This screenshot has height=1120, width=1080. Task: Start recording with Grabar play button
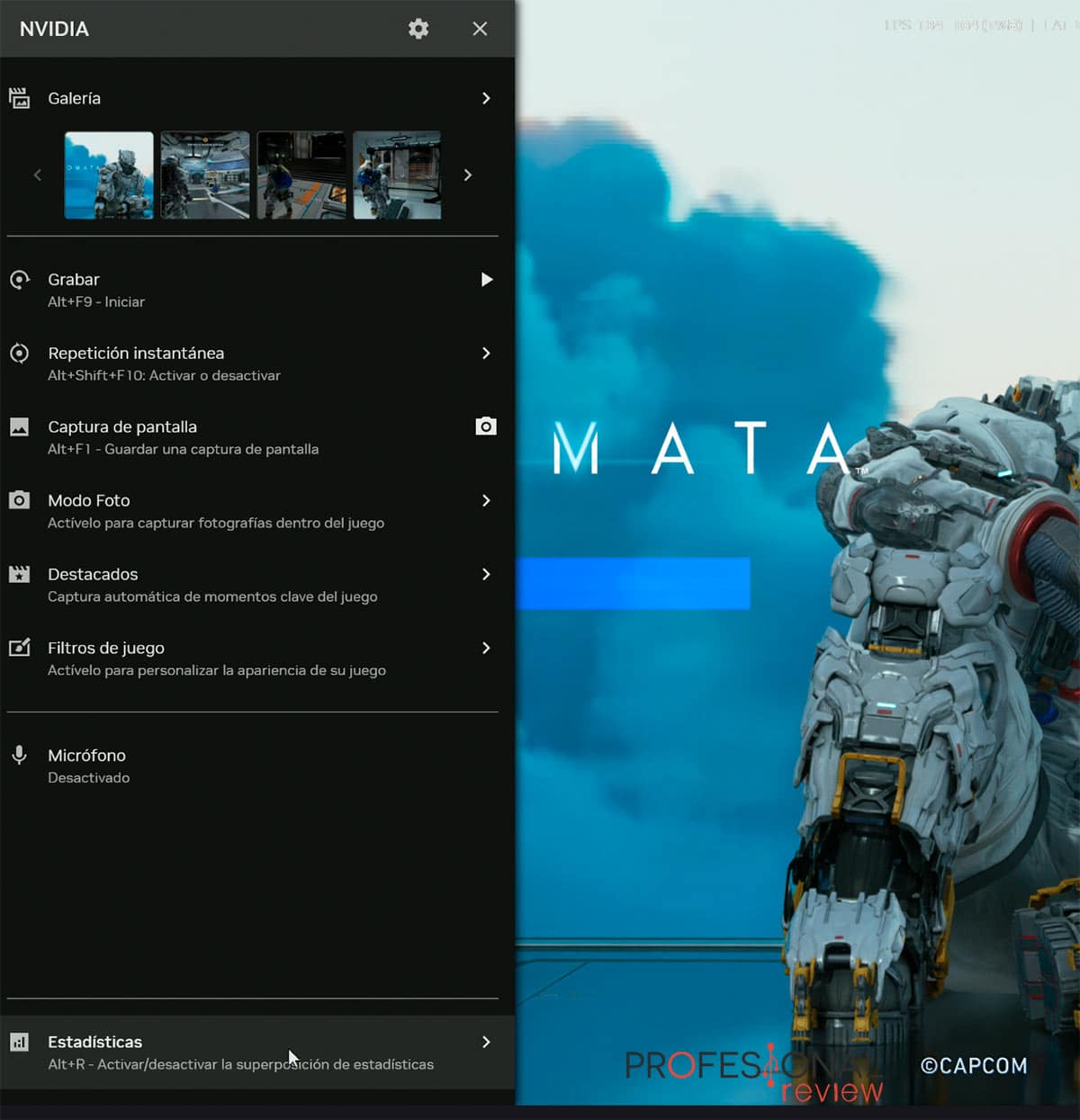click(x=486, y=280)
